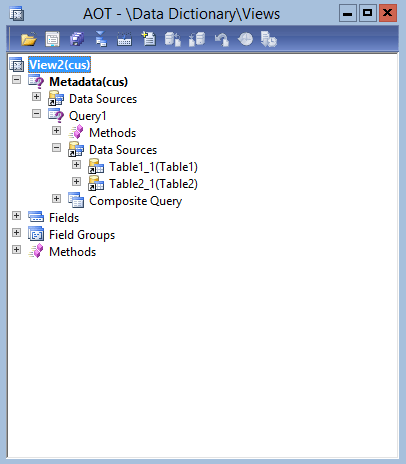Click the AOT window title bar icon

click(17, 14)
